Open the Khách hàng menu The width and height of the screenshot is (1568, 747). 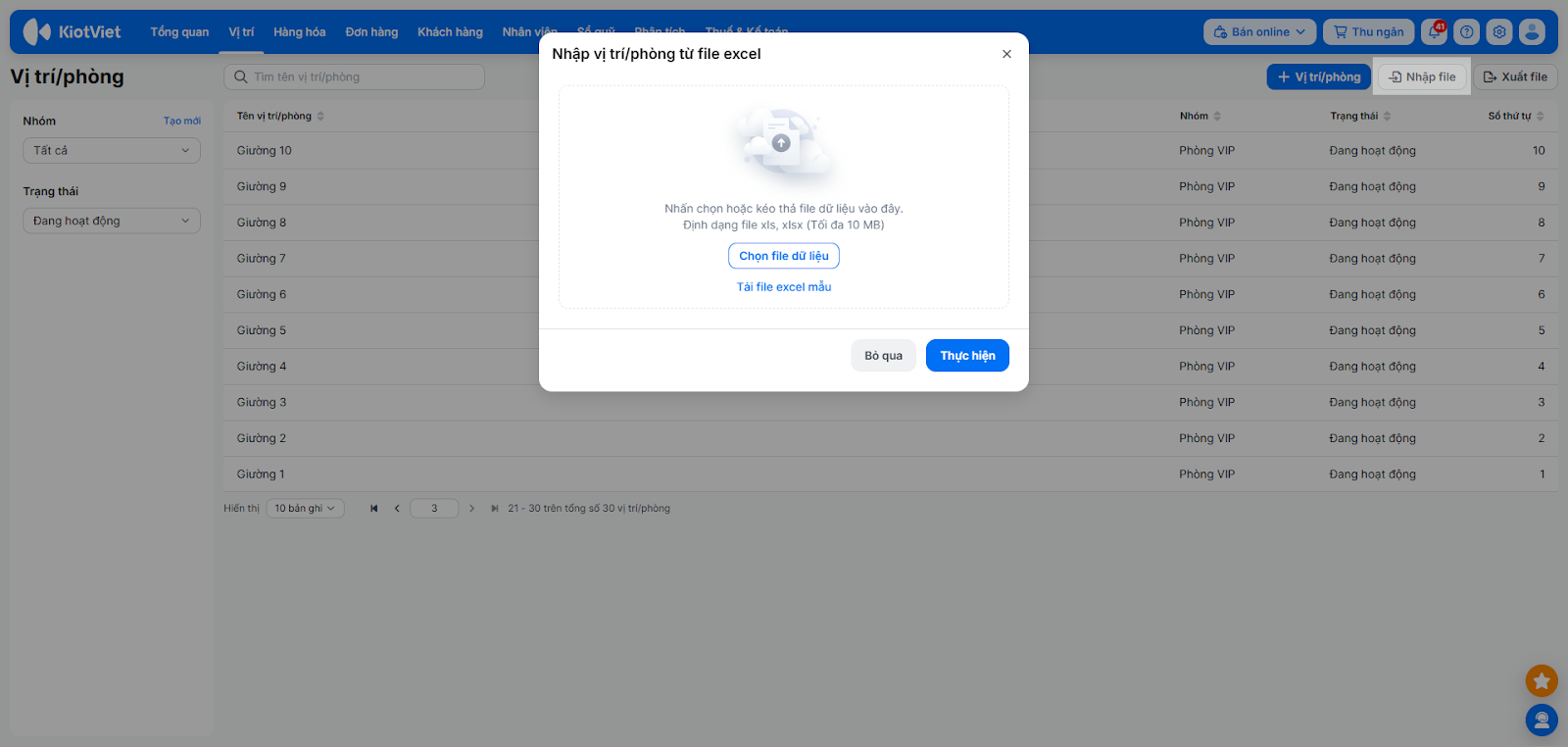pyautogui.click(x=450, y=31)
